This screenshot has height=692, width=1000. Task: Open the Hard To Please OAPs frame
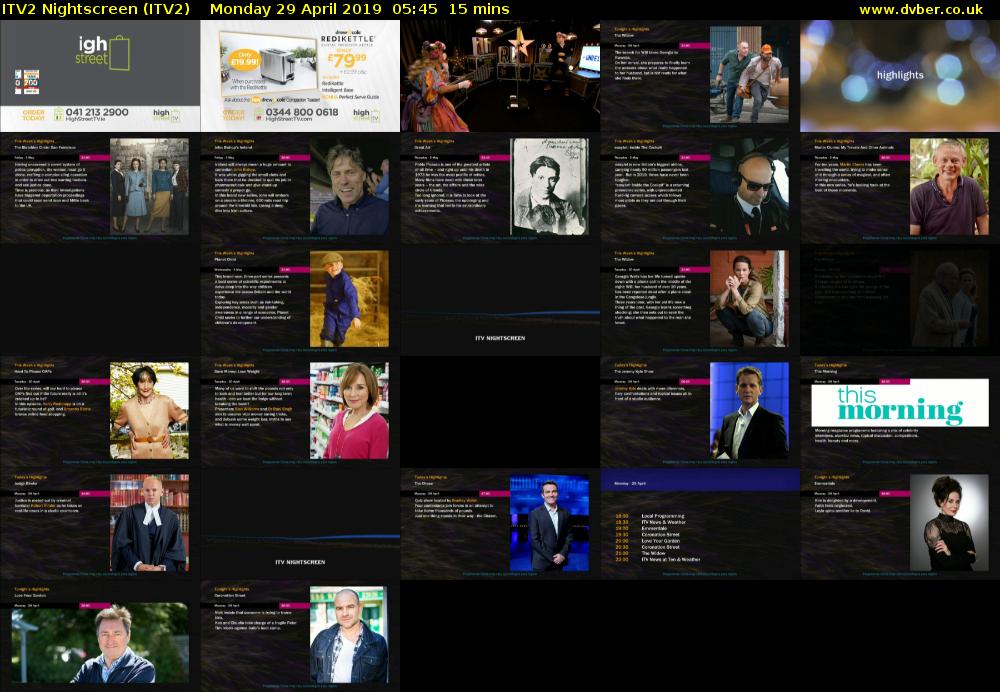click(100, 410)
